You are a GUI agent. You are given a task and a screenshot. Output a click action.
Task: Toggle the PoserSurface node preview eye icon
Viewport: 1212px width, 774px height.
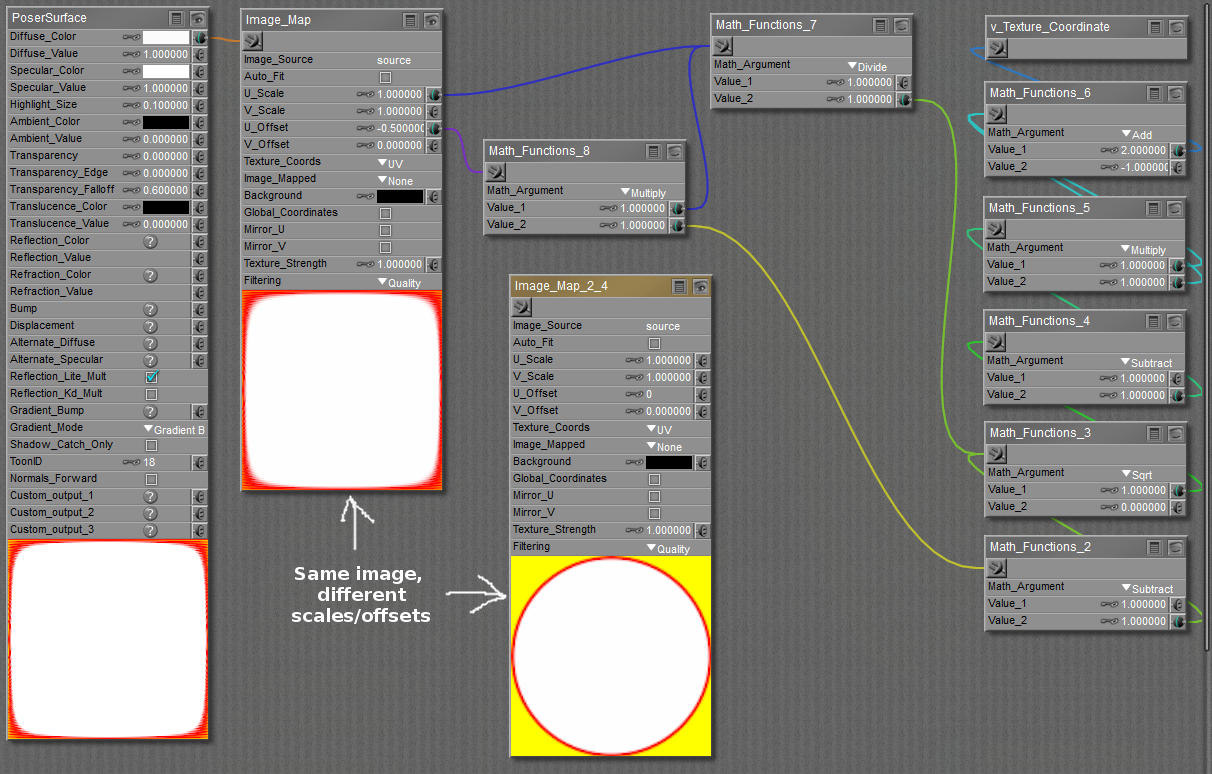198,18
